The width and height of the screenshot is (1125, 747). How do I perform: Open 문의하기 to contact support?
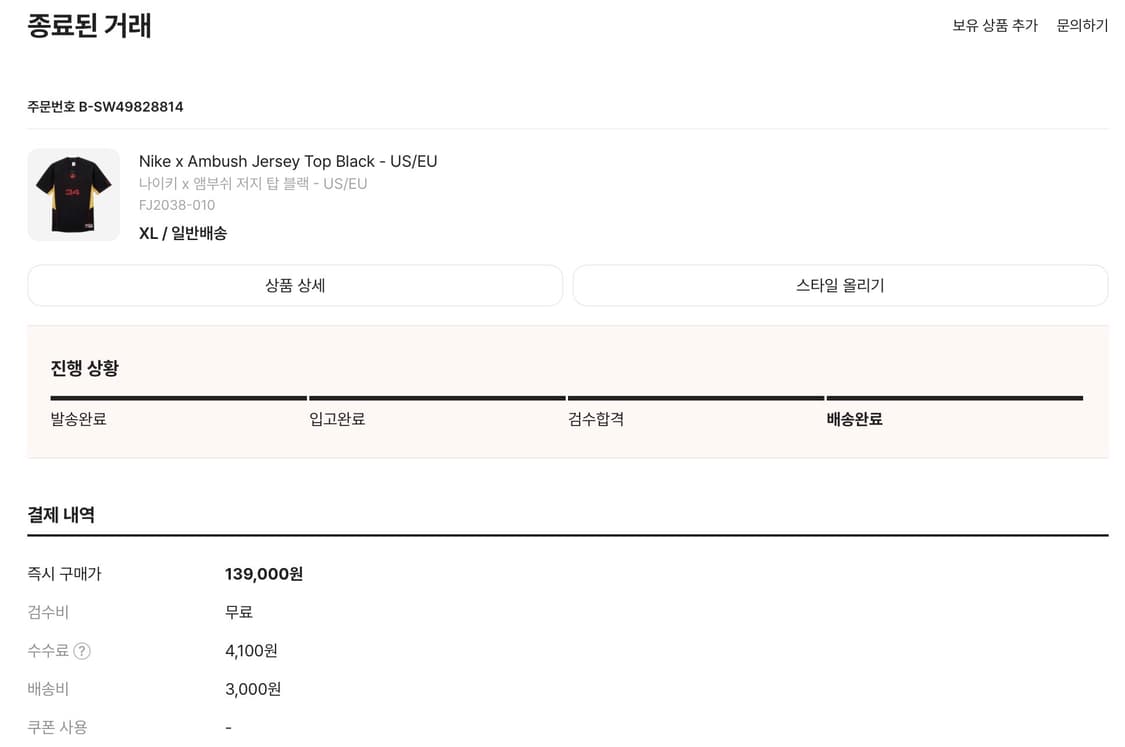(1081, 25)
